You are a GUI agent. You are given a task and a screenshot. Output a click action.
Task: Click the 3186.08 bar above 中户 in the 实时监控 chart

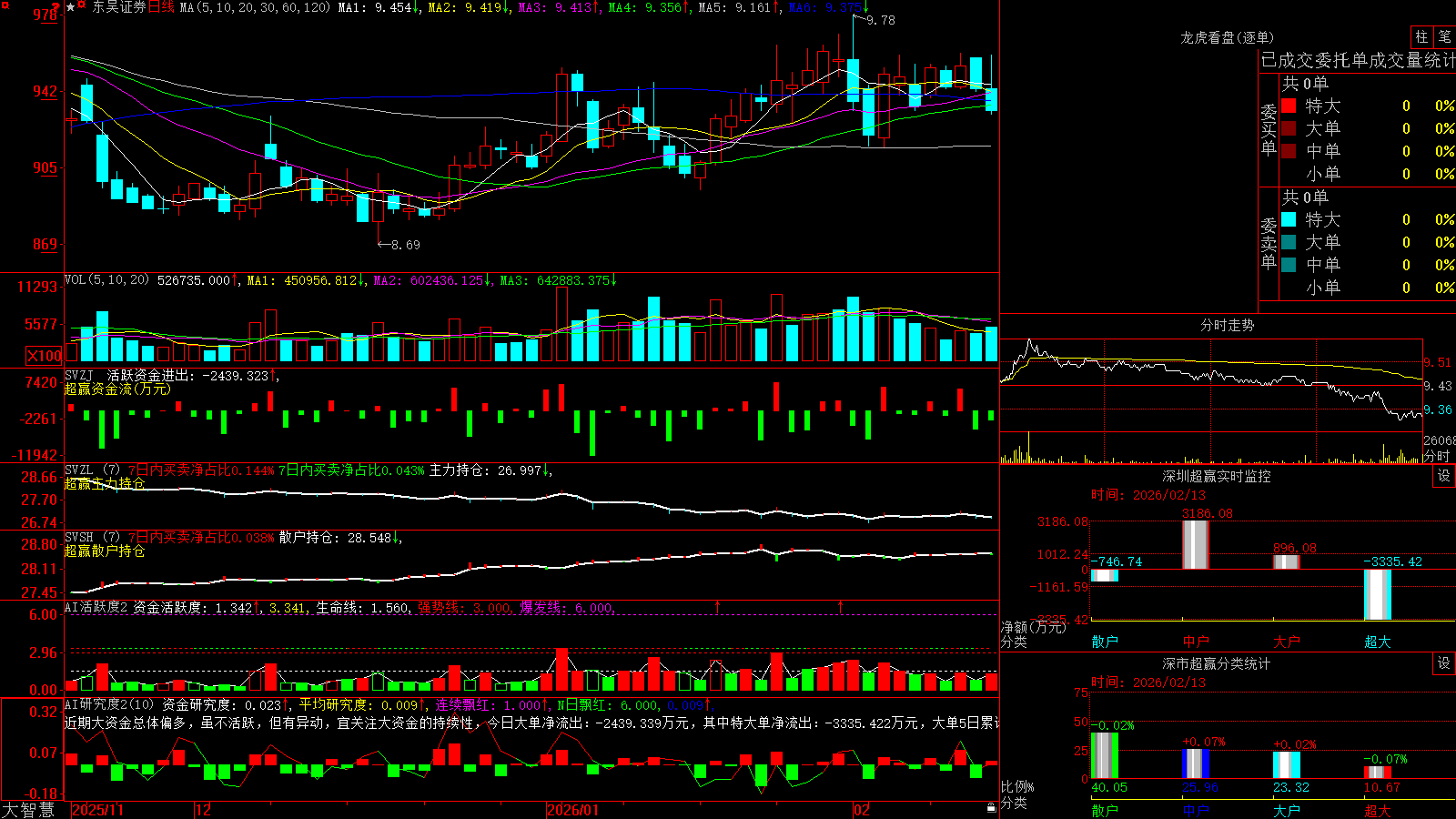point(1196,544)
